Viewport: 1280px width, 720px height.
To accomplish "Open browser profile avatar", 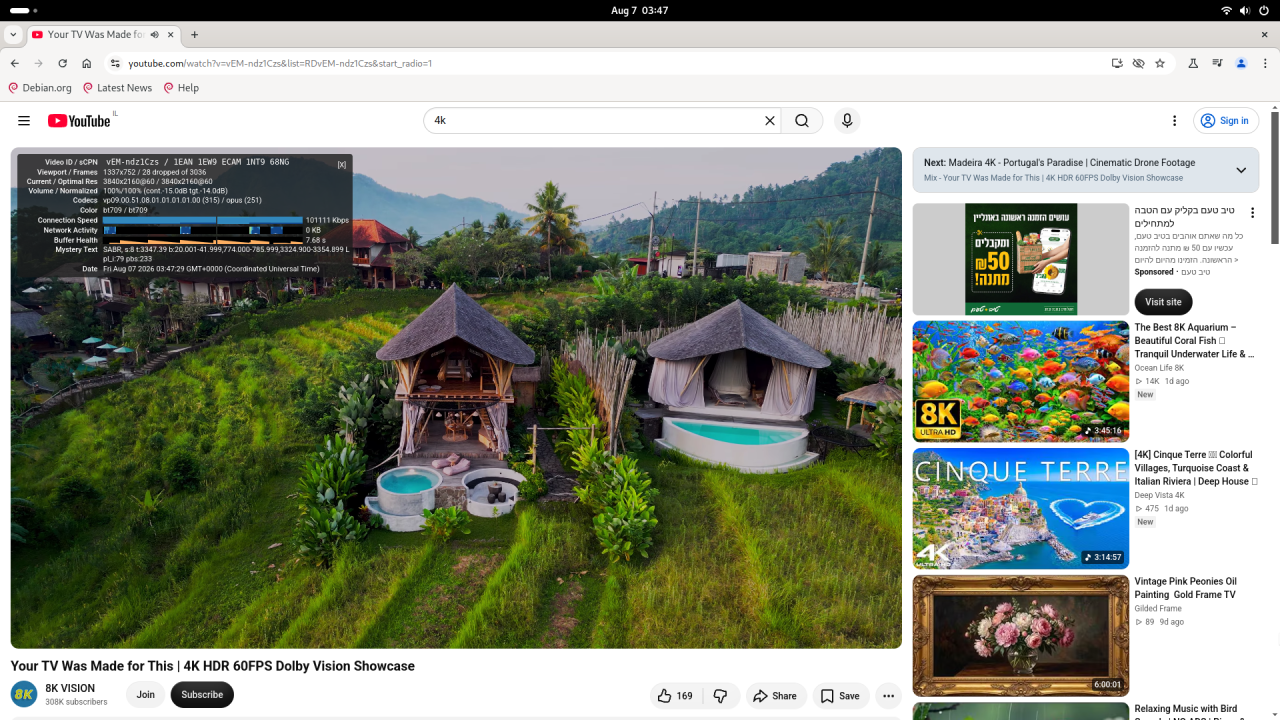I will point(1241,63).
